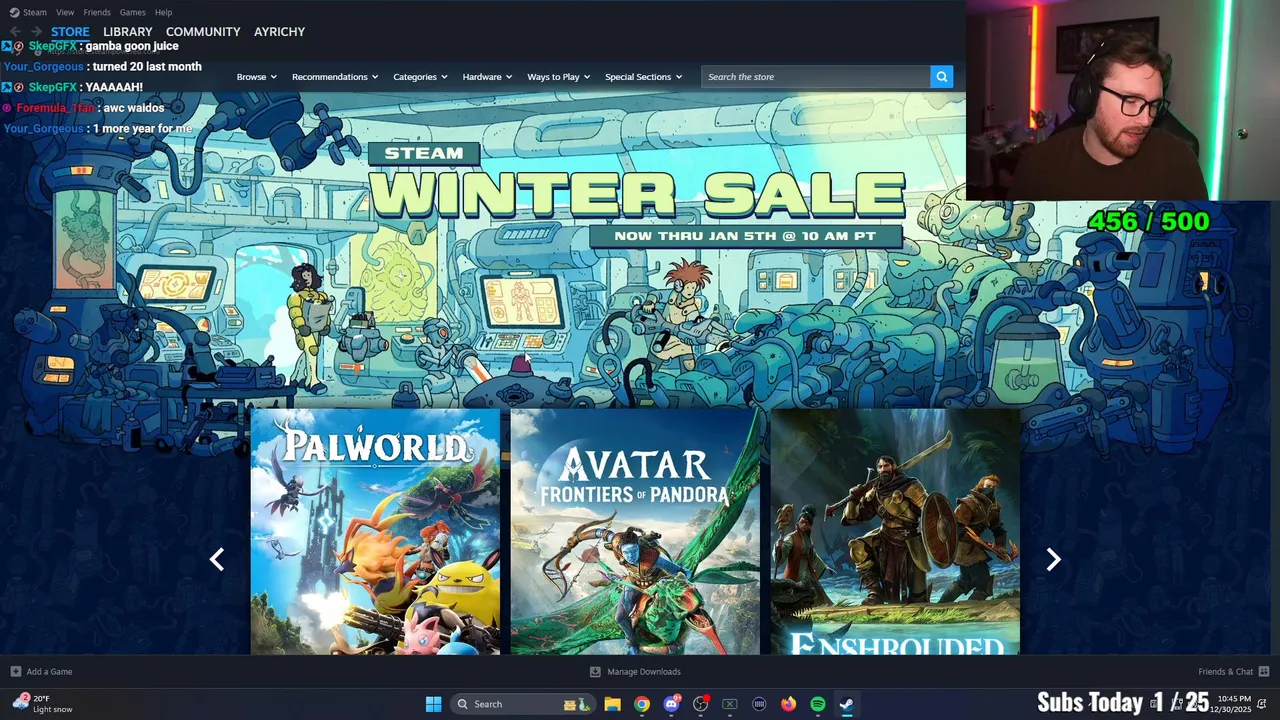Open the AYRICHY profile tab
Image resolution: width=1280 pixels, height=720 pixels.
click(279, 32)
